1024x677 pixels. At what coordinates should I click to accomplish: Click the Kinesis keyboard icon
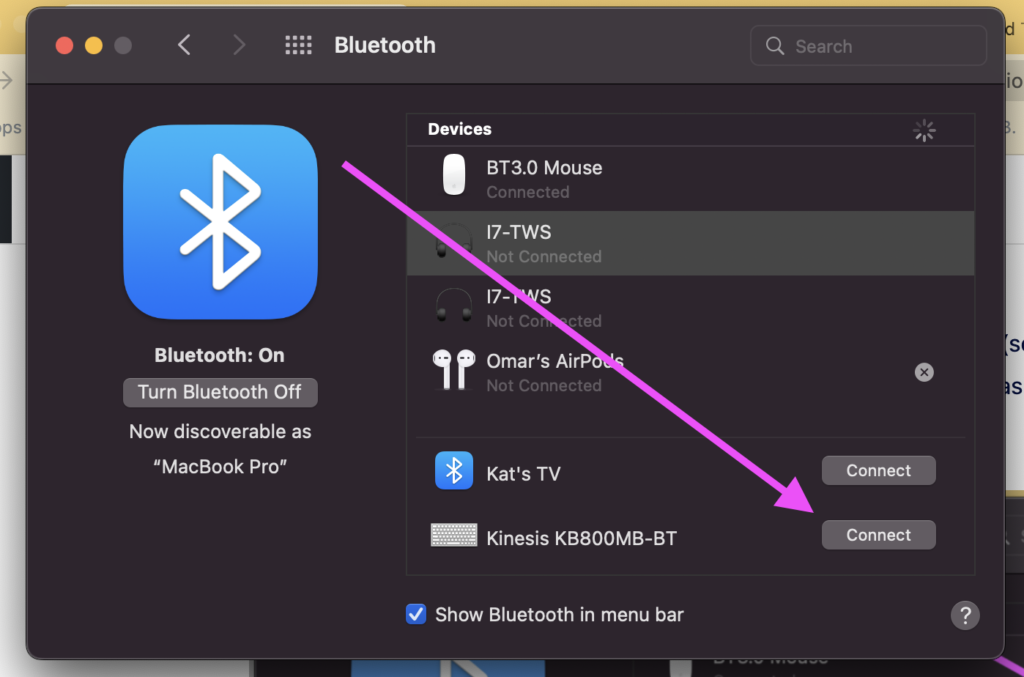454,535
